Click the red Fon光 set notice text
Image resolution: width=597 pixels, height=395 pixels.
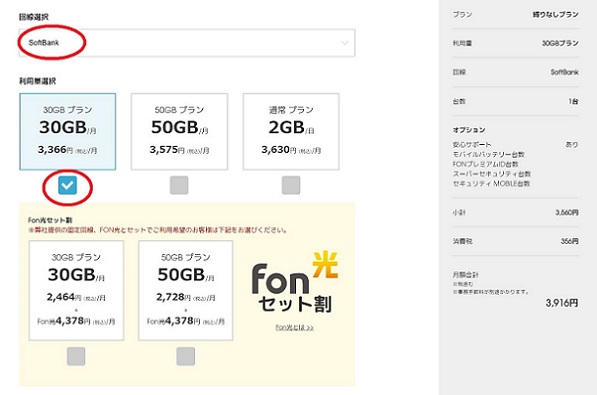(x=158, y=230)
